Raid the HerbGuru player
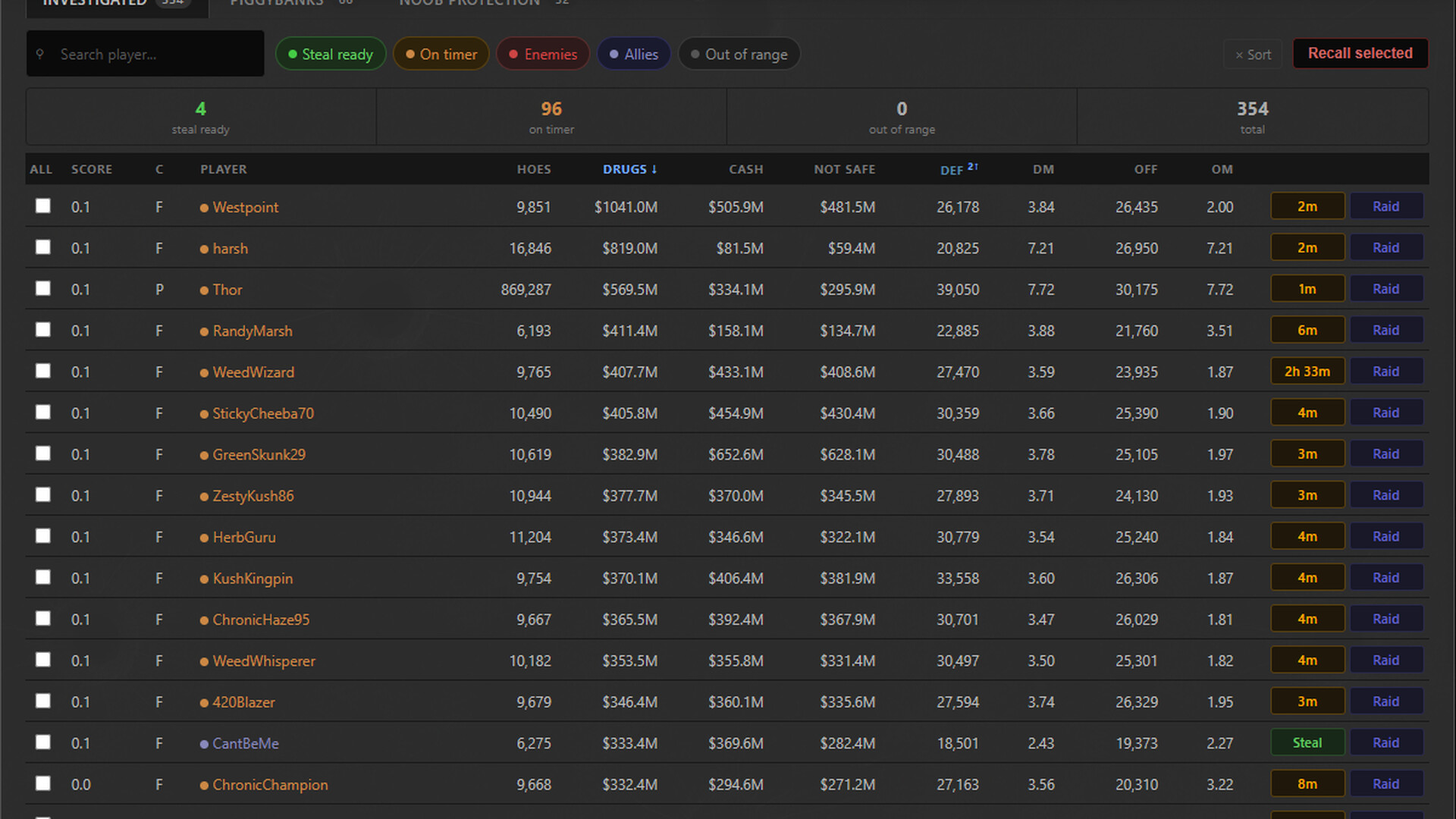 click(1385, 536)
